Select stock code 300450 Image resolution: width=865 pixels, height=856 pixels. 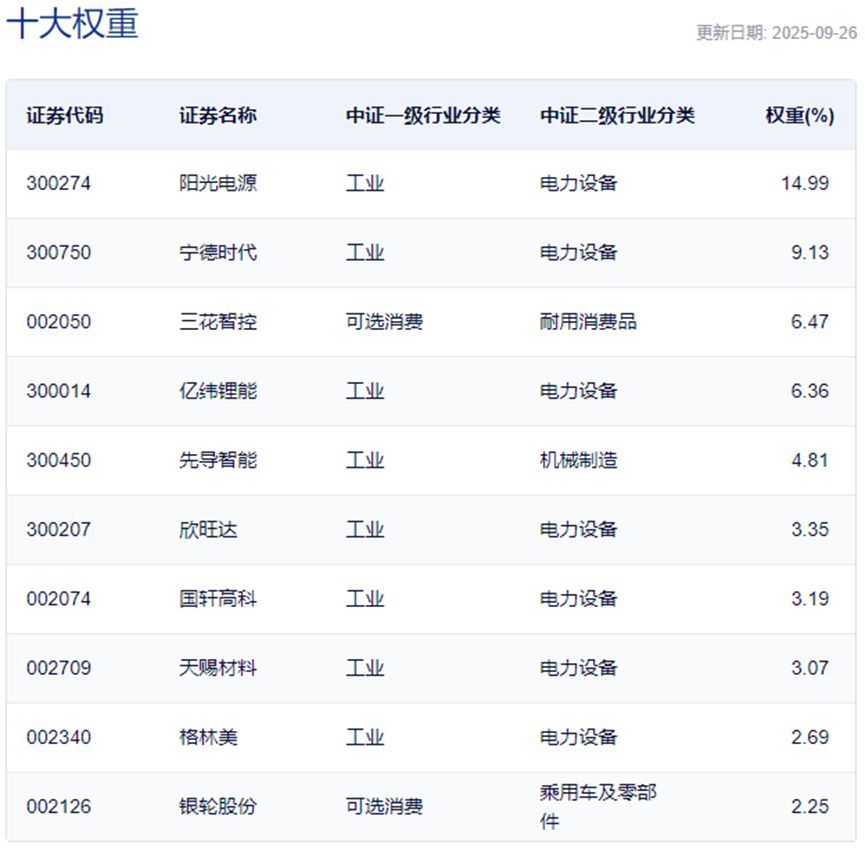pos(58,460)
